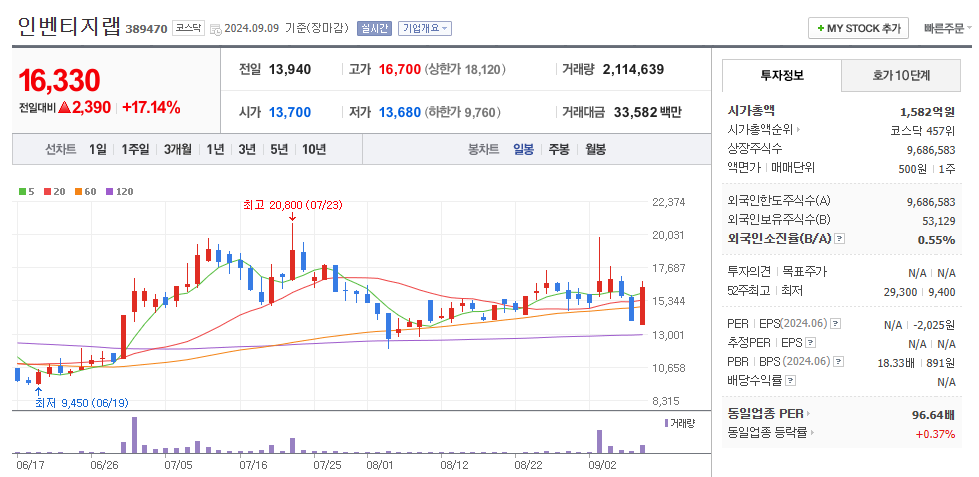This screenshot has height=477, width=979.
Task: Click the change rate +17.14%
Action: click(x=151, y=107)
